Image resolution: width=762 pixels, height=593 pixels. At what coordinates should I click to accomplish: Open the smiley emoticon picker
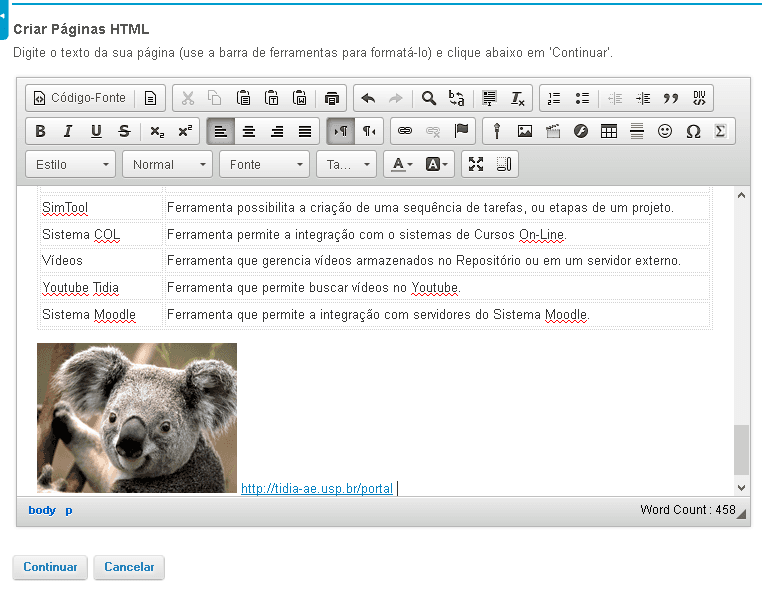click(665, 131)
